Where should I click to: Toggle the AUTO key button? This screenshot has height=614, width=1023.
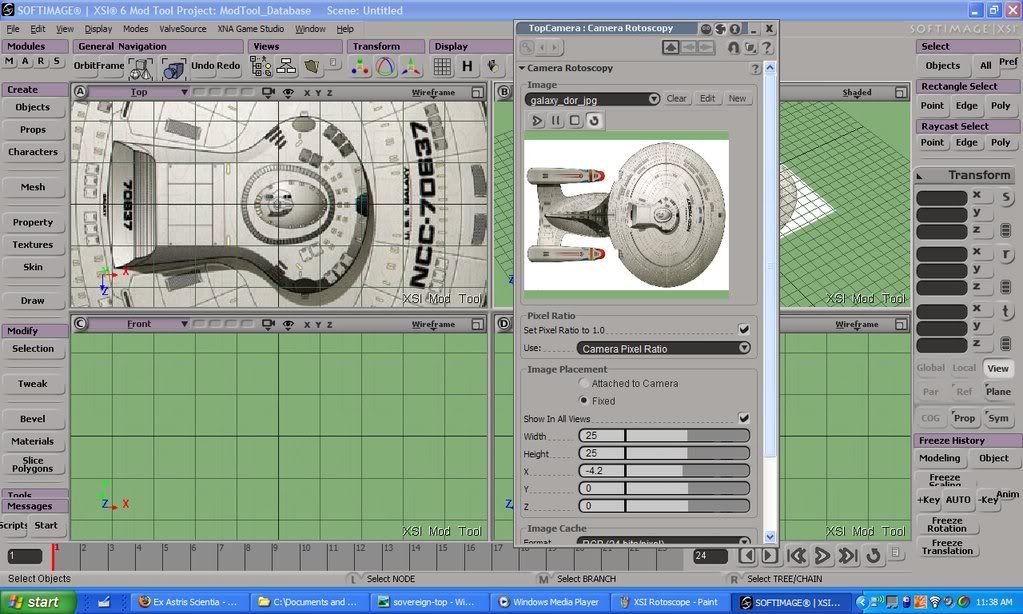coord(958,500)
